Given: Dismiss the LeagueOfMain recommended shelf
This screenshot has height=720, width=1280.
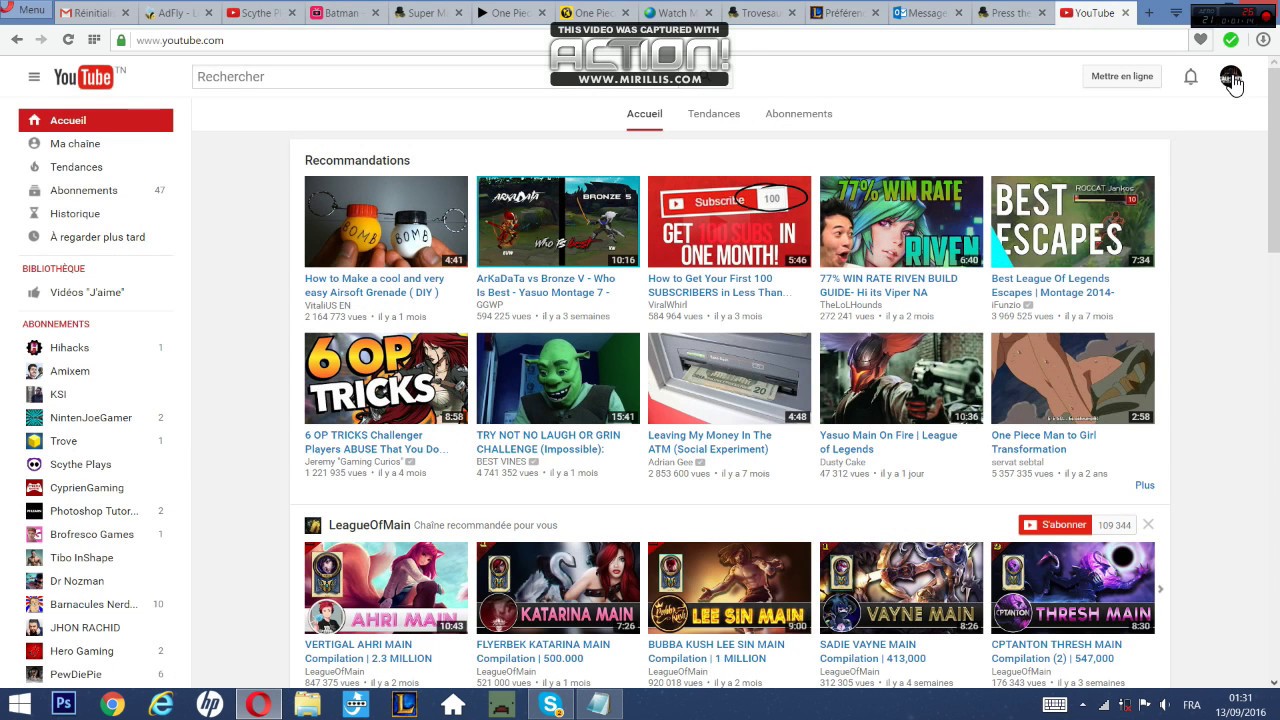Looking at the screenshot, I should [1148, 524].
